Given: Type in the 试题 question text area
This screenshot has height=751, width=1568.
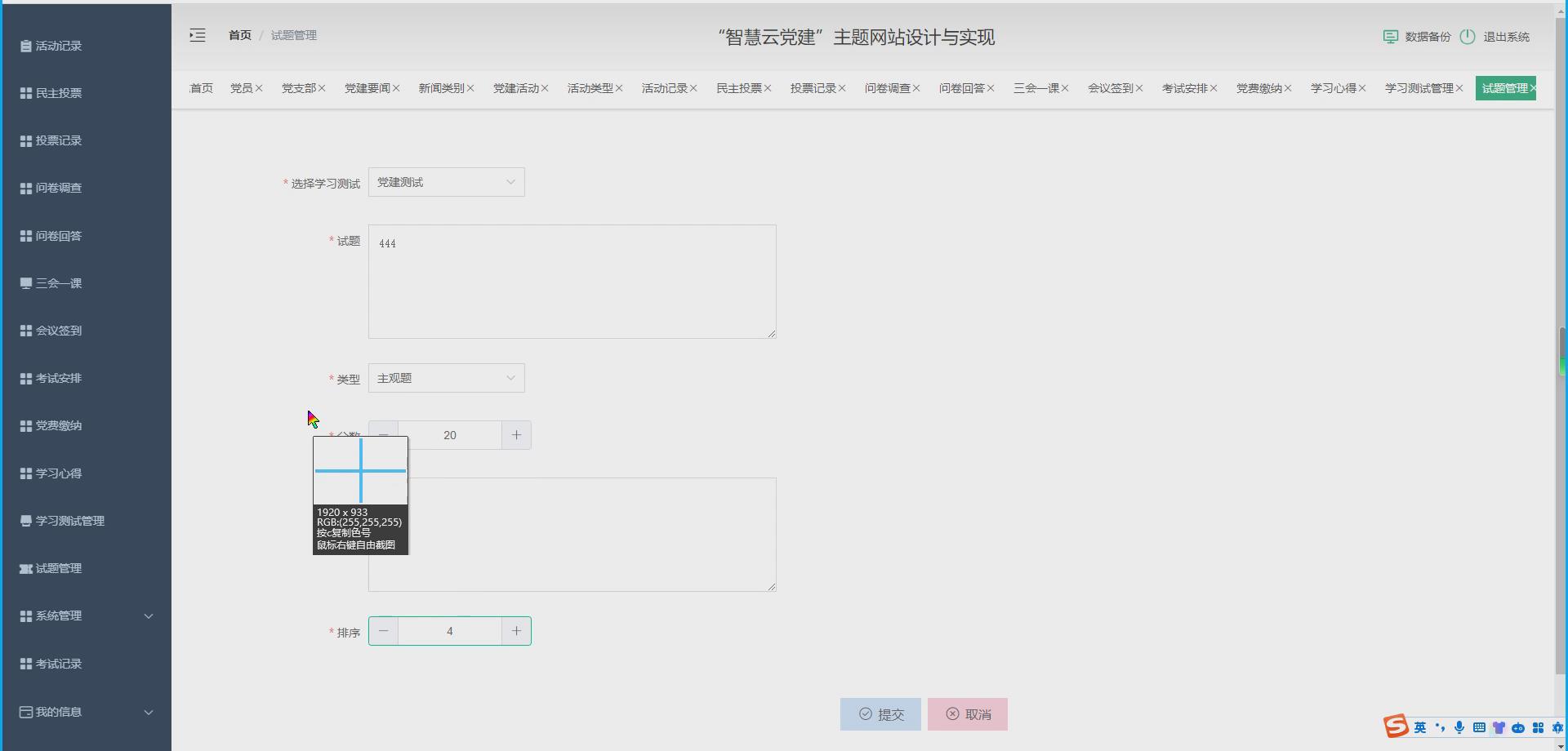Looking at the screenshot, I should click(572, 282).
